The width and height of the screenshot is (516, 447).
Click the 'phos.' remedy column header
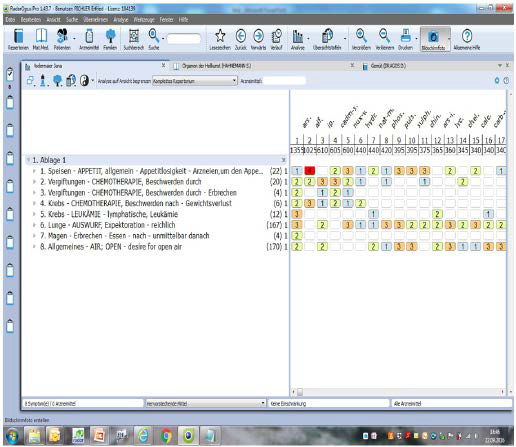(397, 120)
